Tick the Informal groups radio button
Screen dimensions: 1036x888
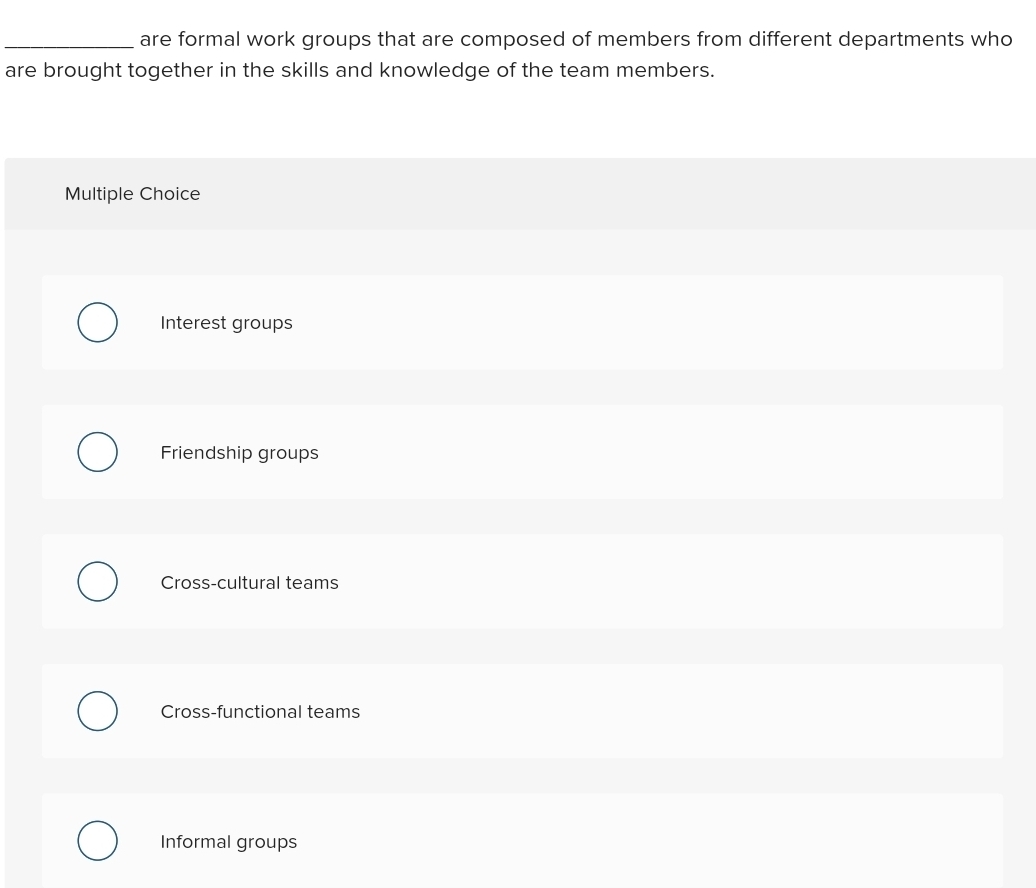[97, 841]
